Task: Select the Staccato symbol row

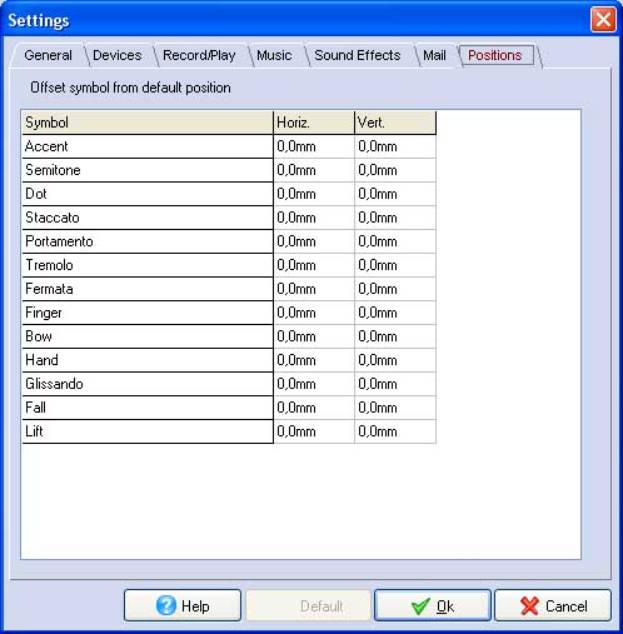Action: (148, 218)
